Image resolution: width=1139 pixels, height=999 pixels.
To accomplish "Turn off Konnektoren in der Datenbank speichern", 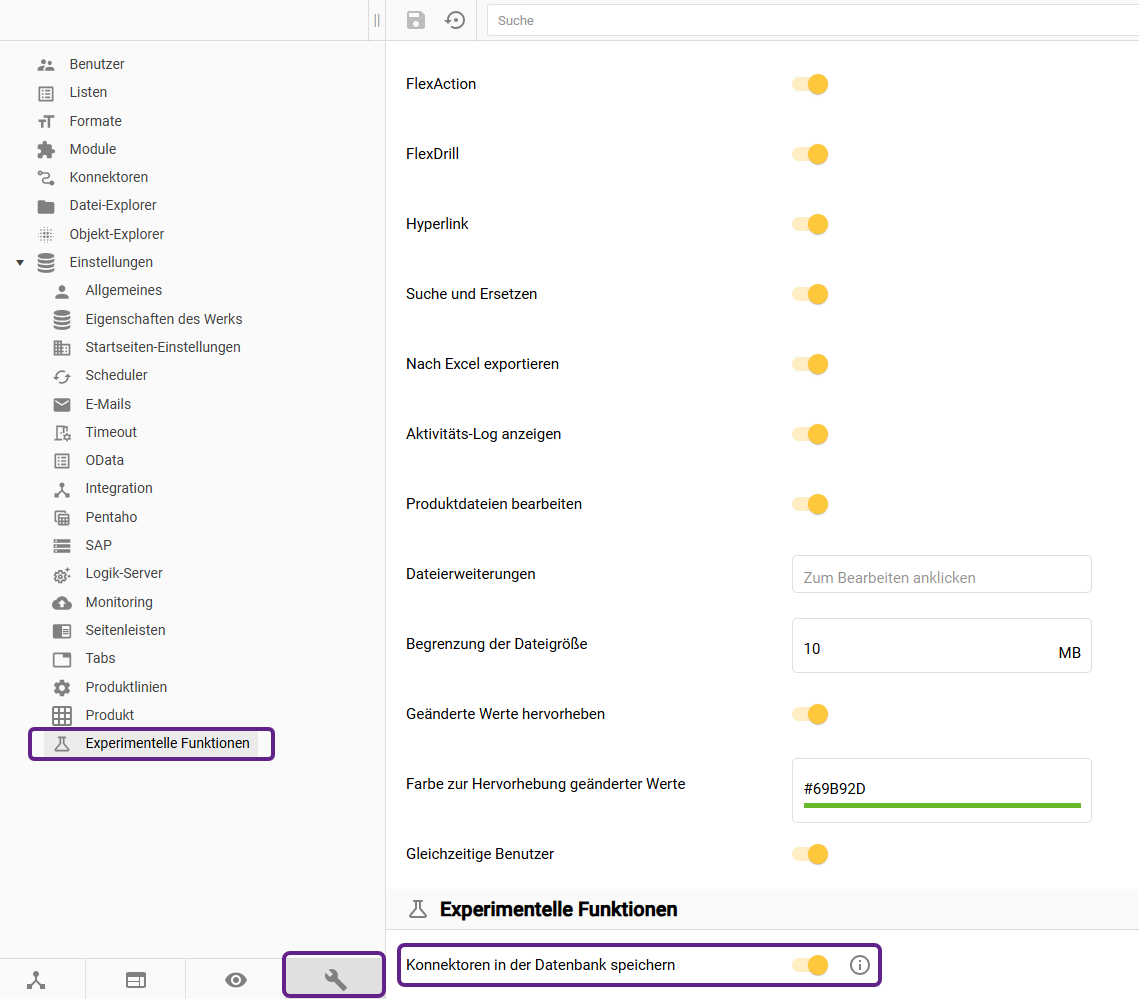I will click(811, 965).
